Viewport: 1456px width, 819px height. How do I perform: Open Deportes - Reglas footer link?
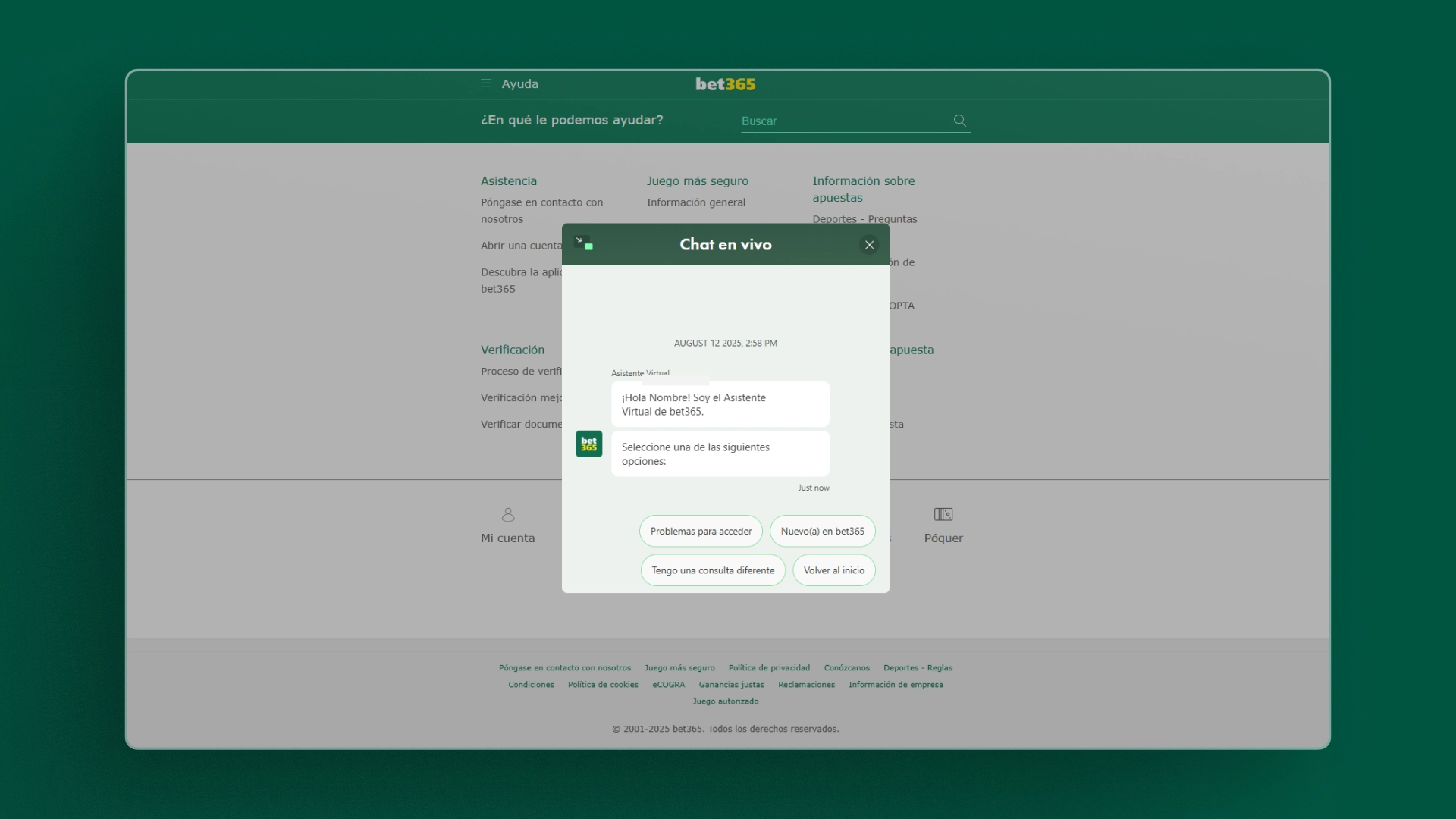(918, 668)
